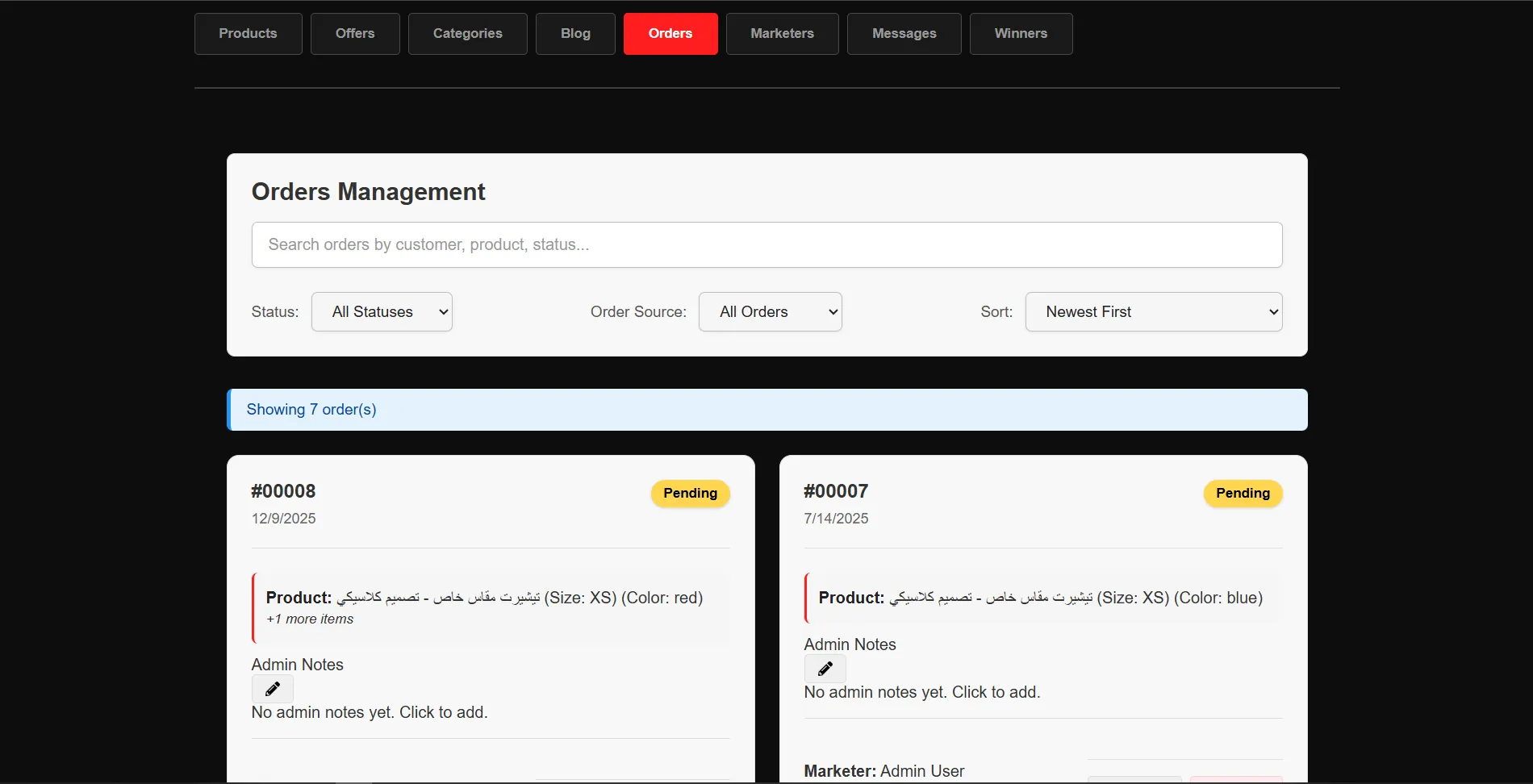Open the Marketers tab
This screenshot has height=784, width=1533.
(783, 34)
